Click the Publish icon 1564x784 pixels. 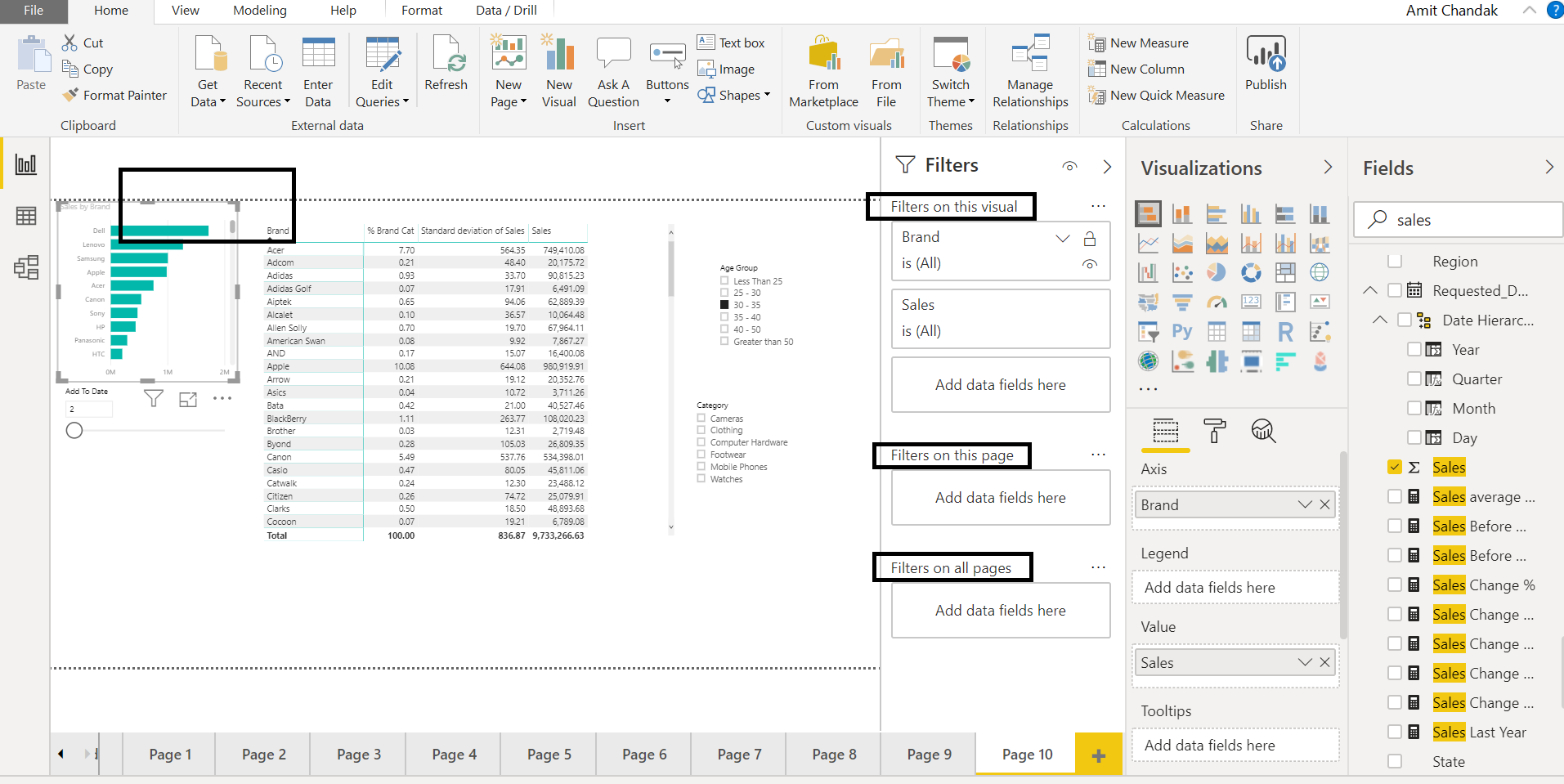(1266, 54)
